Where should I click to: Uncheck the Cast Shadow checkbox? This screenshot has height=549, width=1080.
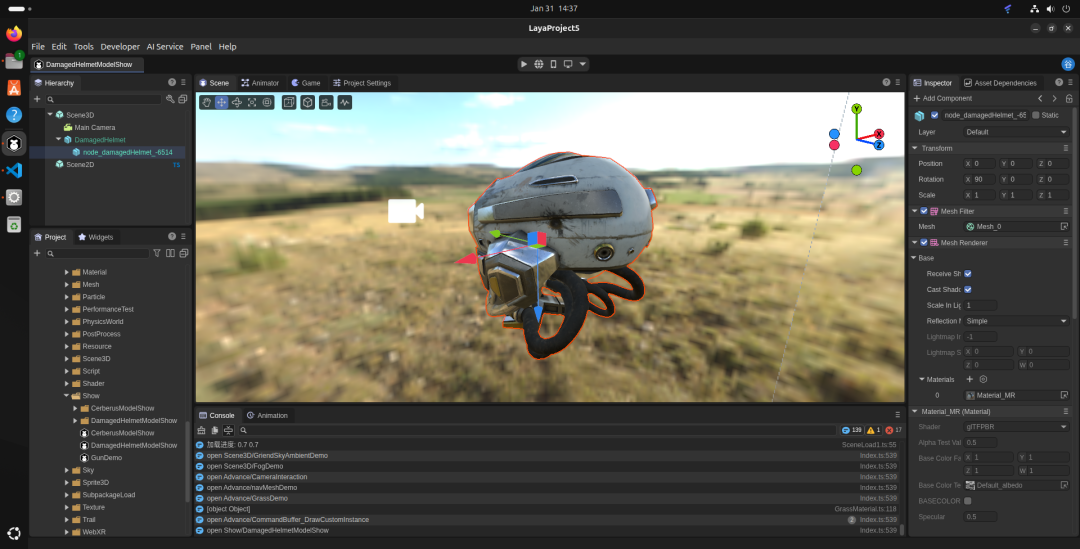[968, 289]
